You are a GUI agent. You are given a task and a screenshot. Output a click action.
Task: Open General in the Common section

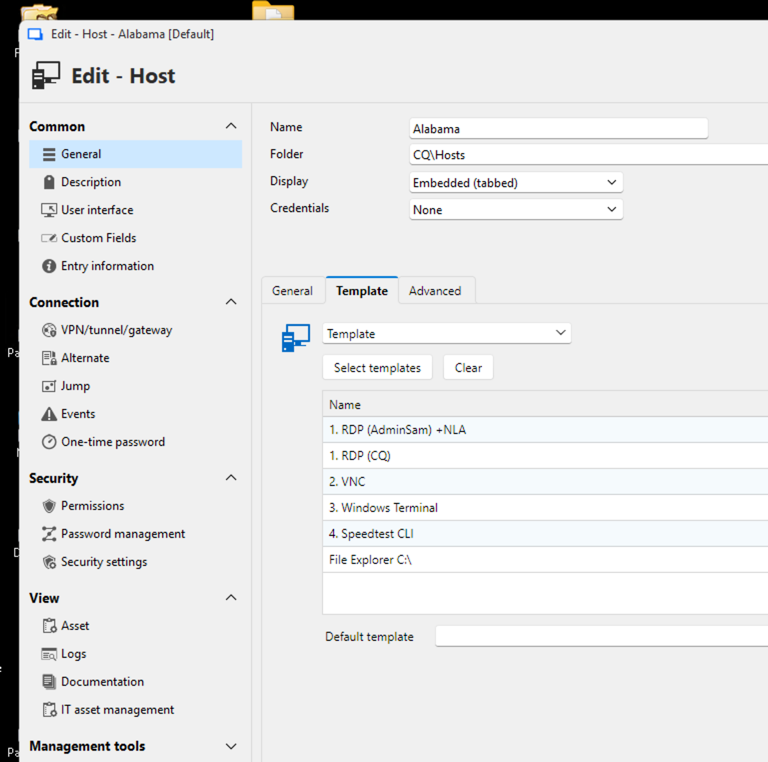tap(136, 154)
